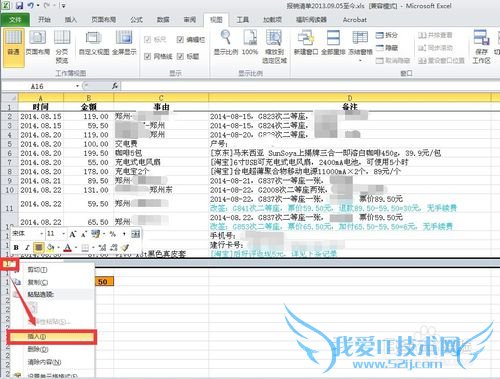
Task: Choose Delete (删除) in the context menu
Action: 52,349
